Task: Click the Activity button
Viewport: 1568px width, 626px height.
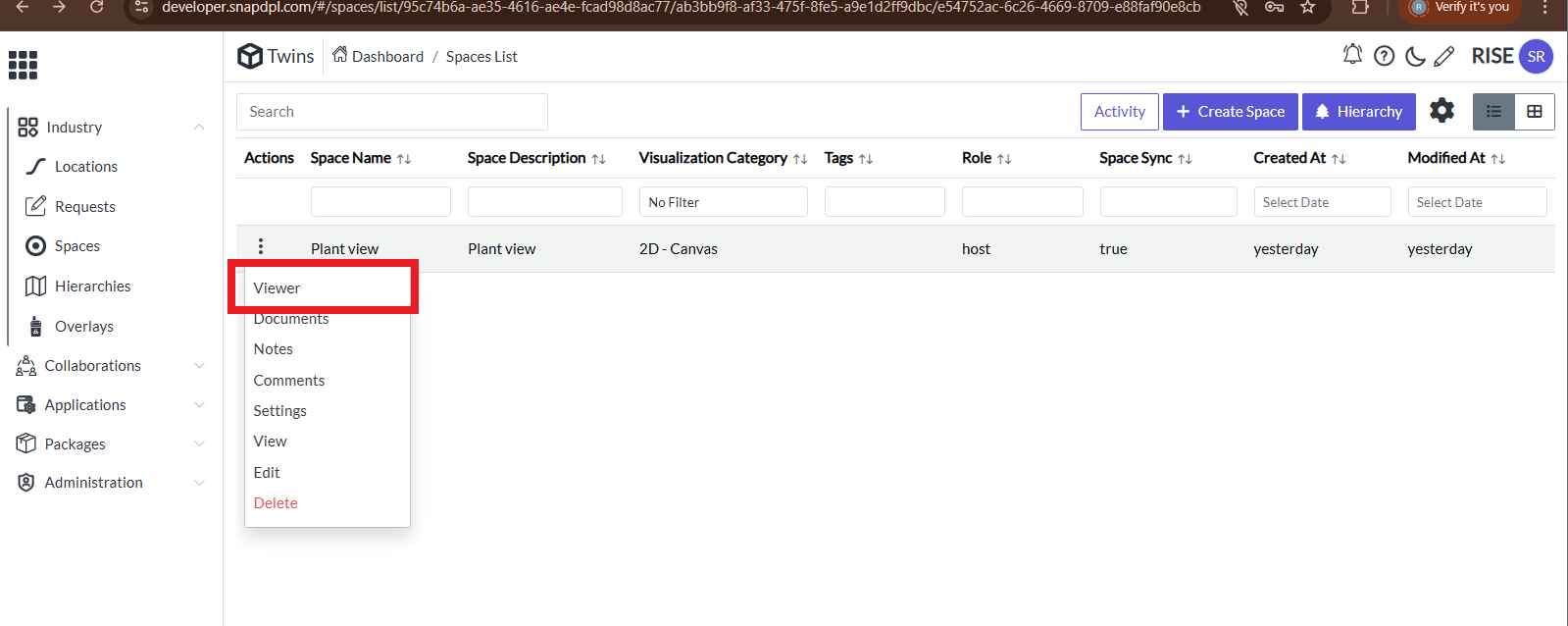Action: point(1120,112)
